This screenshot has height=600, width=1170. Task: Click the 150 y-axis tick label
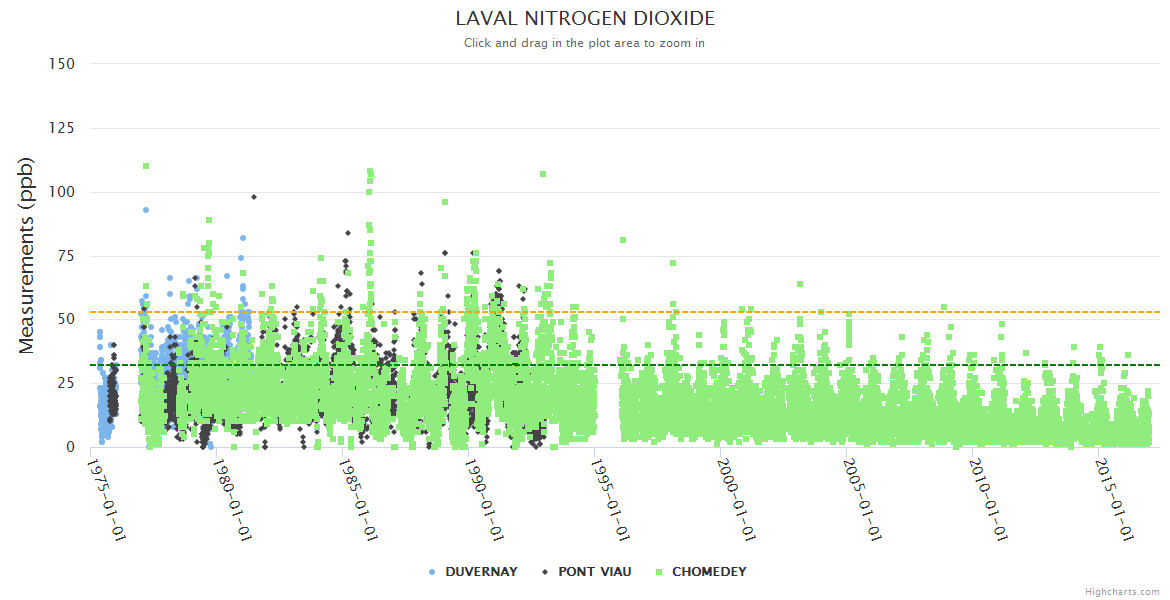(x=62, y=64)
